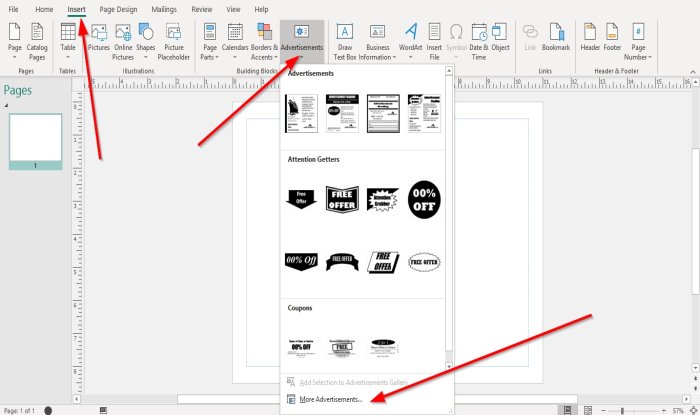Select the Draw Text Box tool
The height and width of the screenshot is (415, 700).
345,37
